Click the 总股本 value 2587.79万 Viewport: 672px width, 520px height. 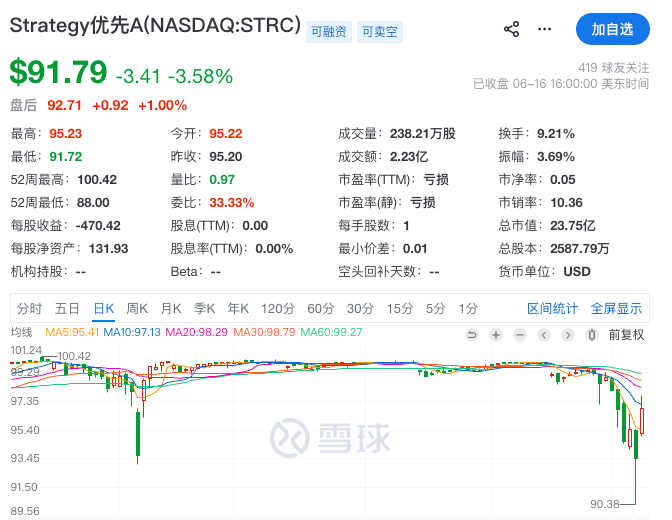[580, 249]
